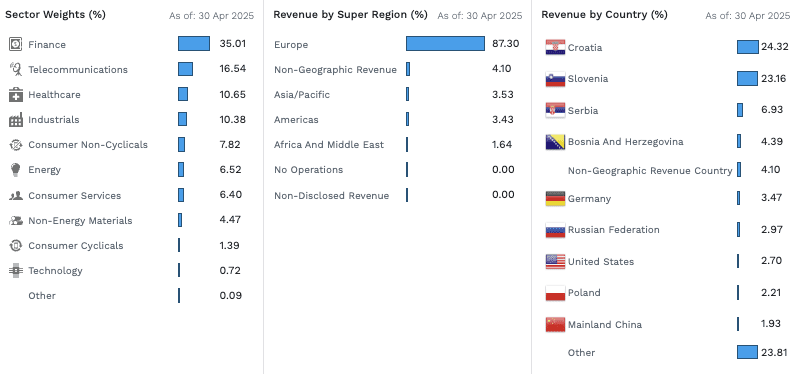Click the Non-Geographic Revenue Country label
Viewport: 796px width, 374px height.
pyautogui.click(x=650, y=171)
